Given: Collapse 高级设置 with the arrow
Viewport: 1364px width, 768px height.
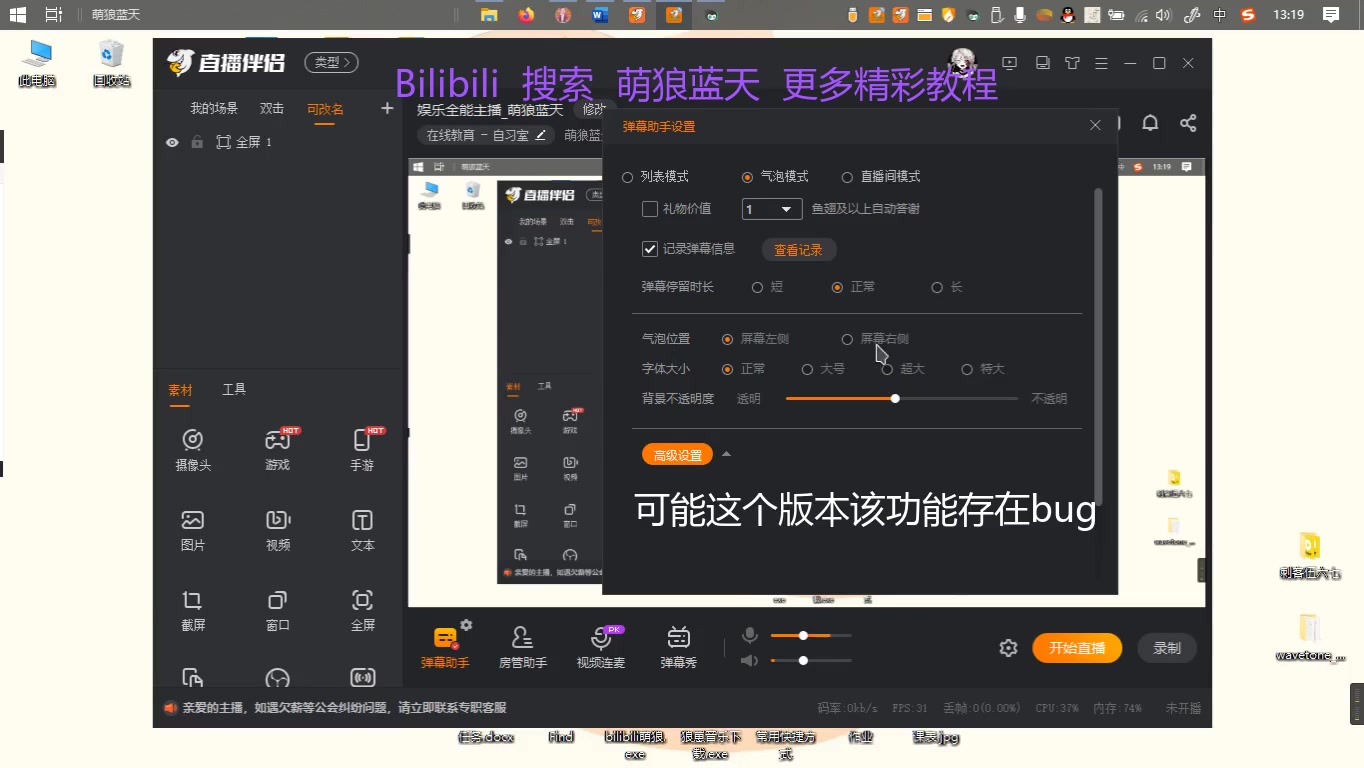Looking at the screenshot, I should click(x=726, y=454).
